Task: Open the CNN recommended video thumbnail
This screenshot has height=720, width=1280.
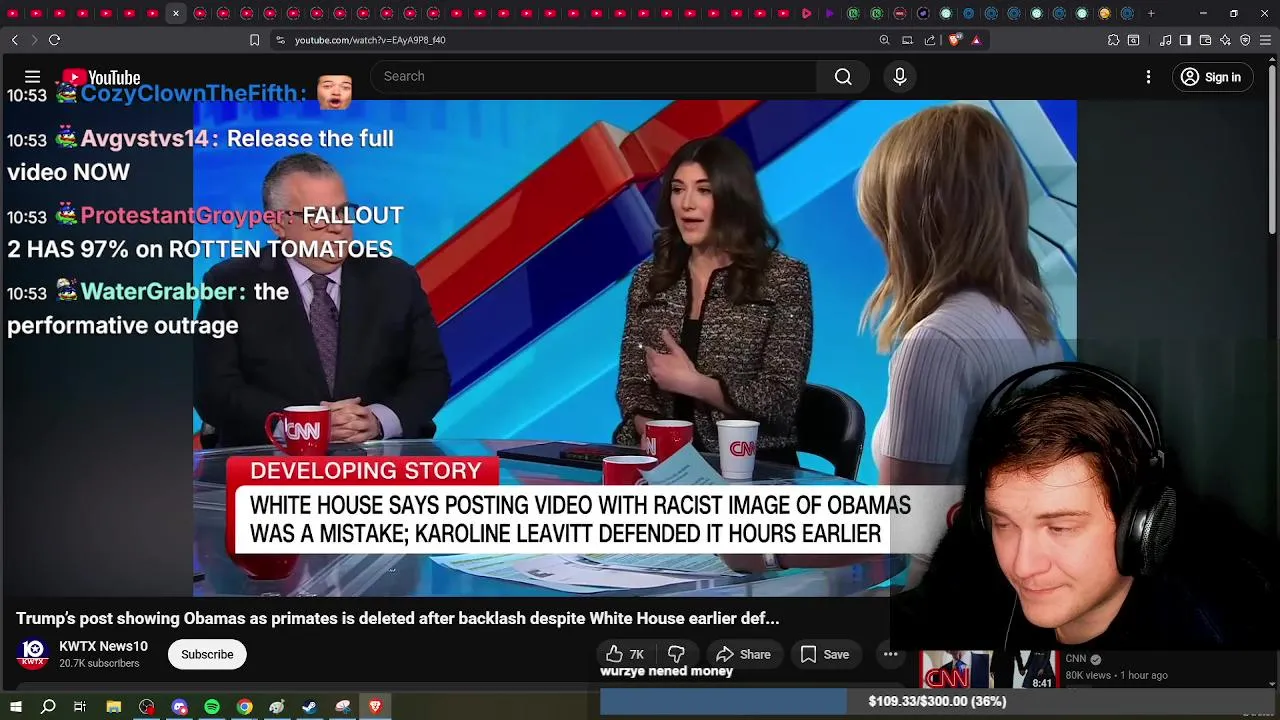Action: pos(989,671)
